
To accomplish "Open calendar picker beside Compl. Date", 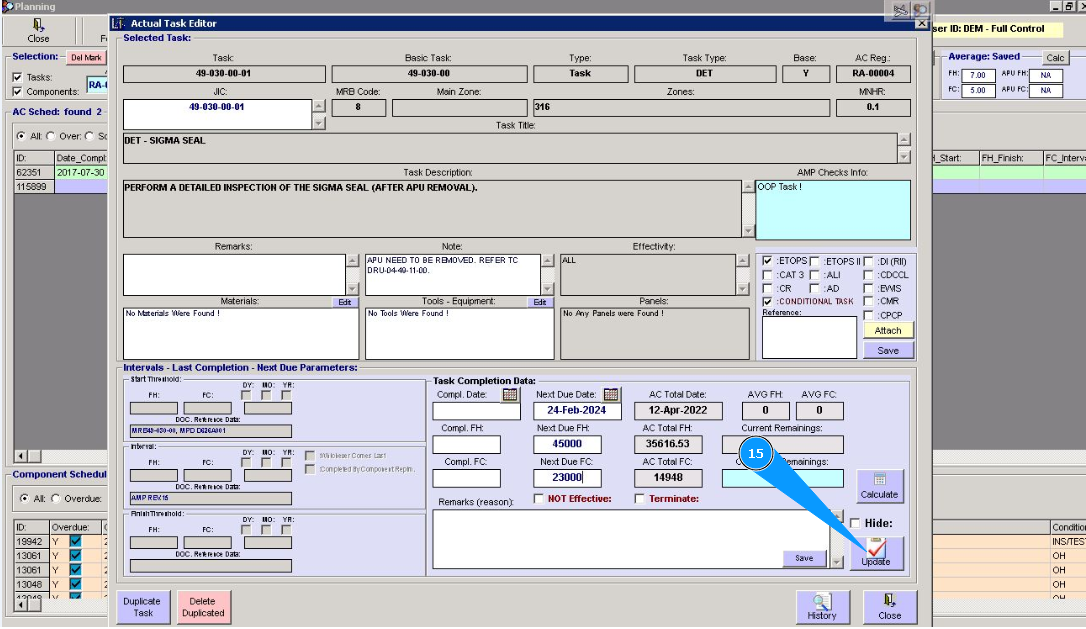I will pos(510,395).
